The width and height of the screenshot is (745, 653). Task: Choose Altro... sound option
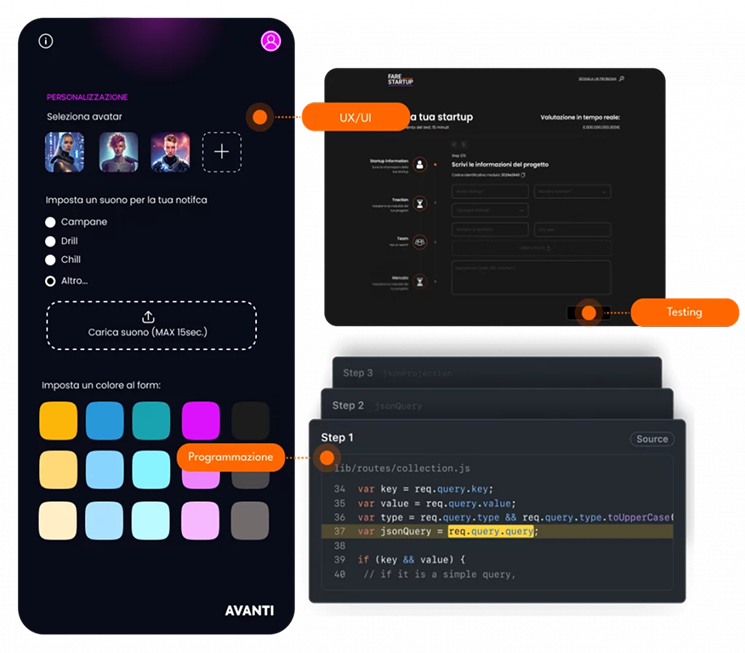(x=50, y=281)
